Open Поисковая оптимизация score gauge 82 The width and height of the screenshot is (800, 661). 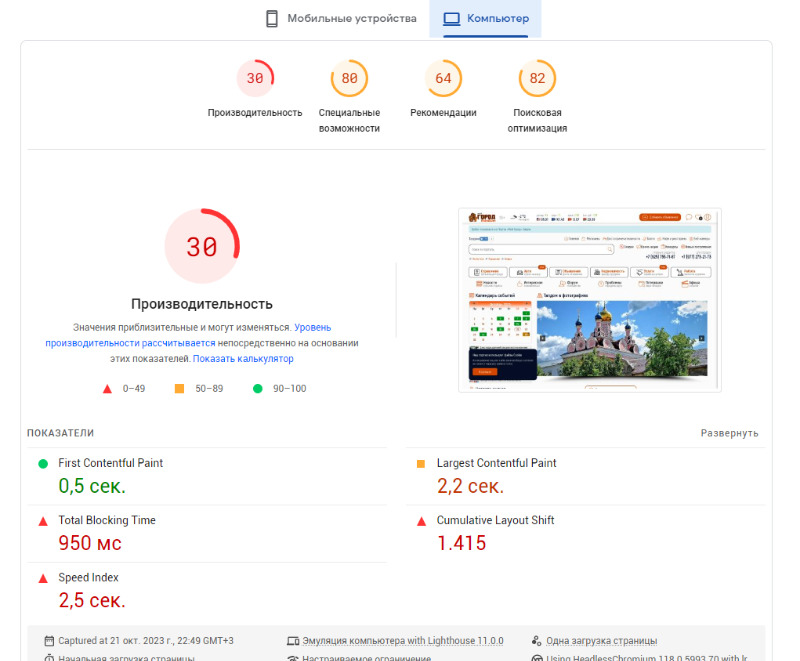coord(537,79)
